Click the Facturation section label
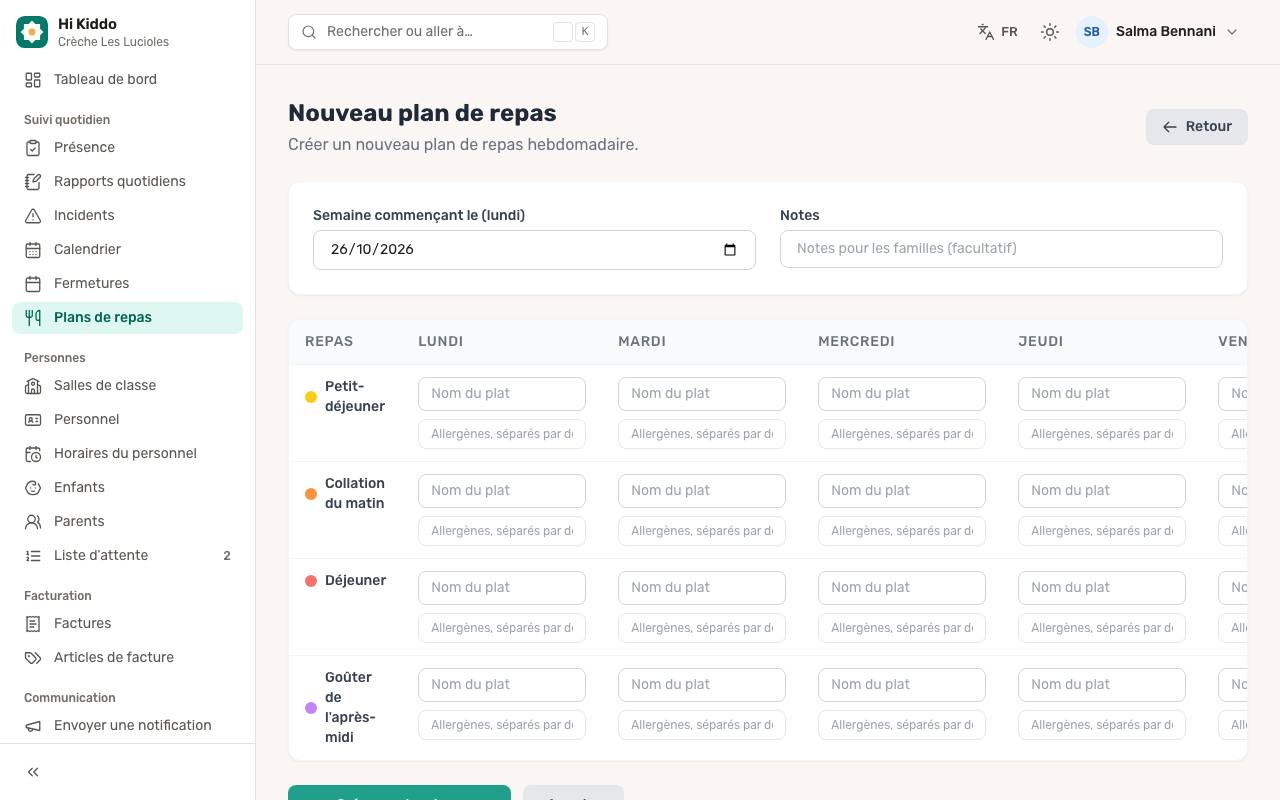Screen dimensions: 1280x800 pos(58,596)
